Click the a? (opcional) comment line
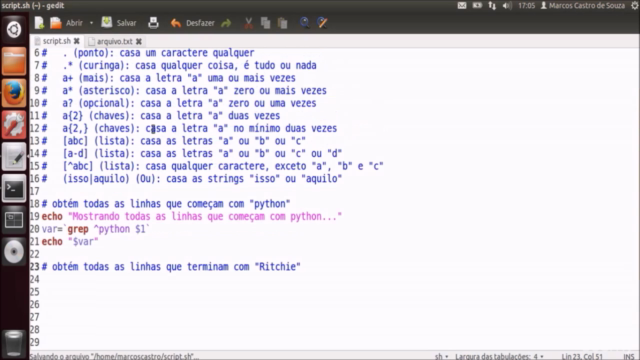Image resolution: width=640 pixels, height=360 pixels. 179,103
